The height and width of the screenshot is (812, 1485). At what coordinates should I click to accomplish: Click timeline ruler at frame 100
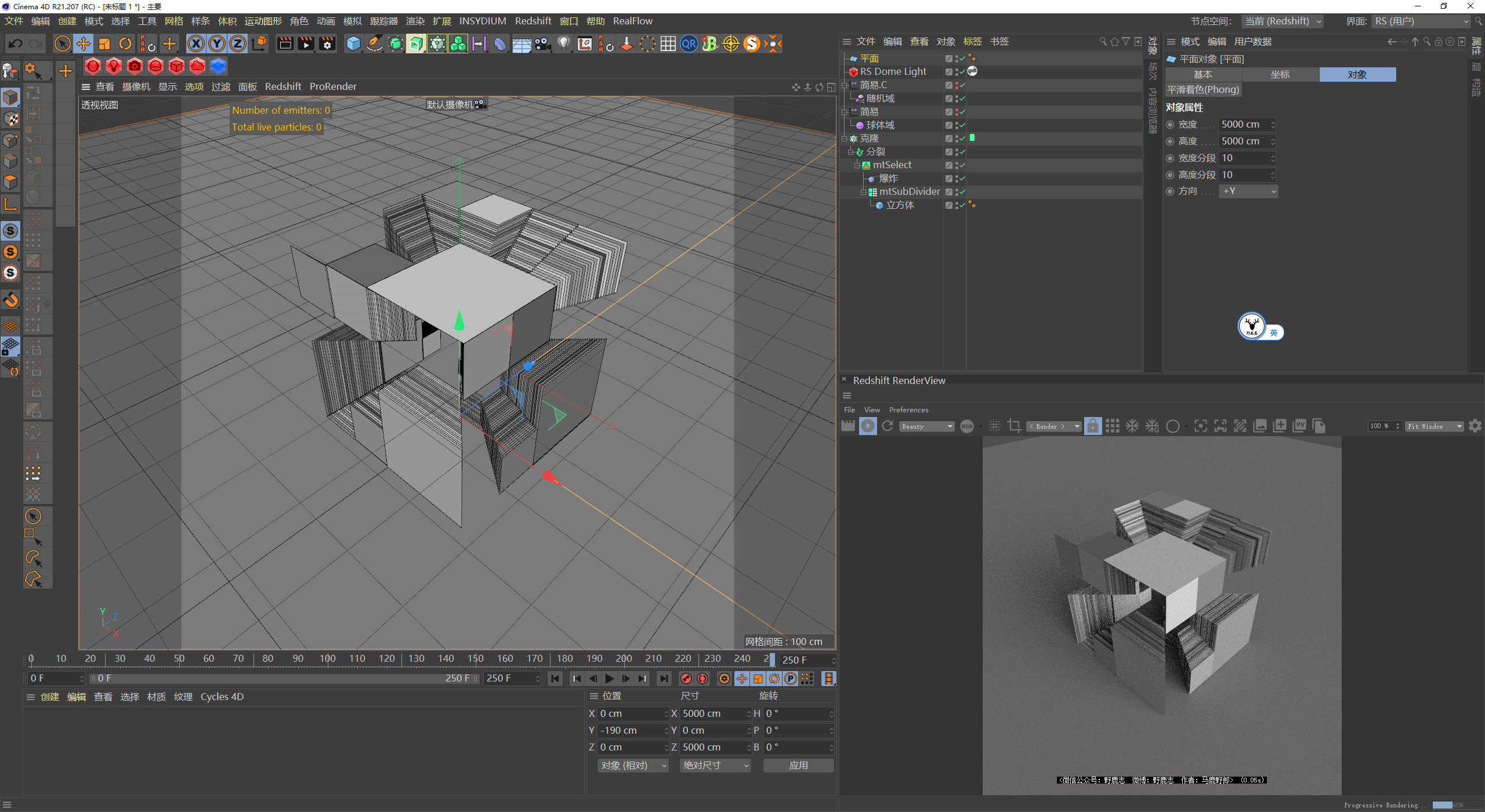(x=328, y=659)
